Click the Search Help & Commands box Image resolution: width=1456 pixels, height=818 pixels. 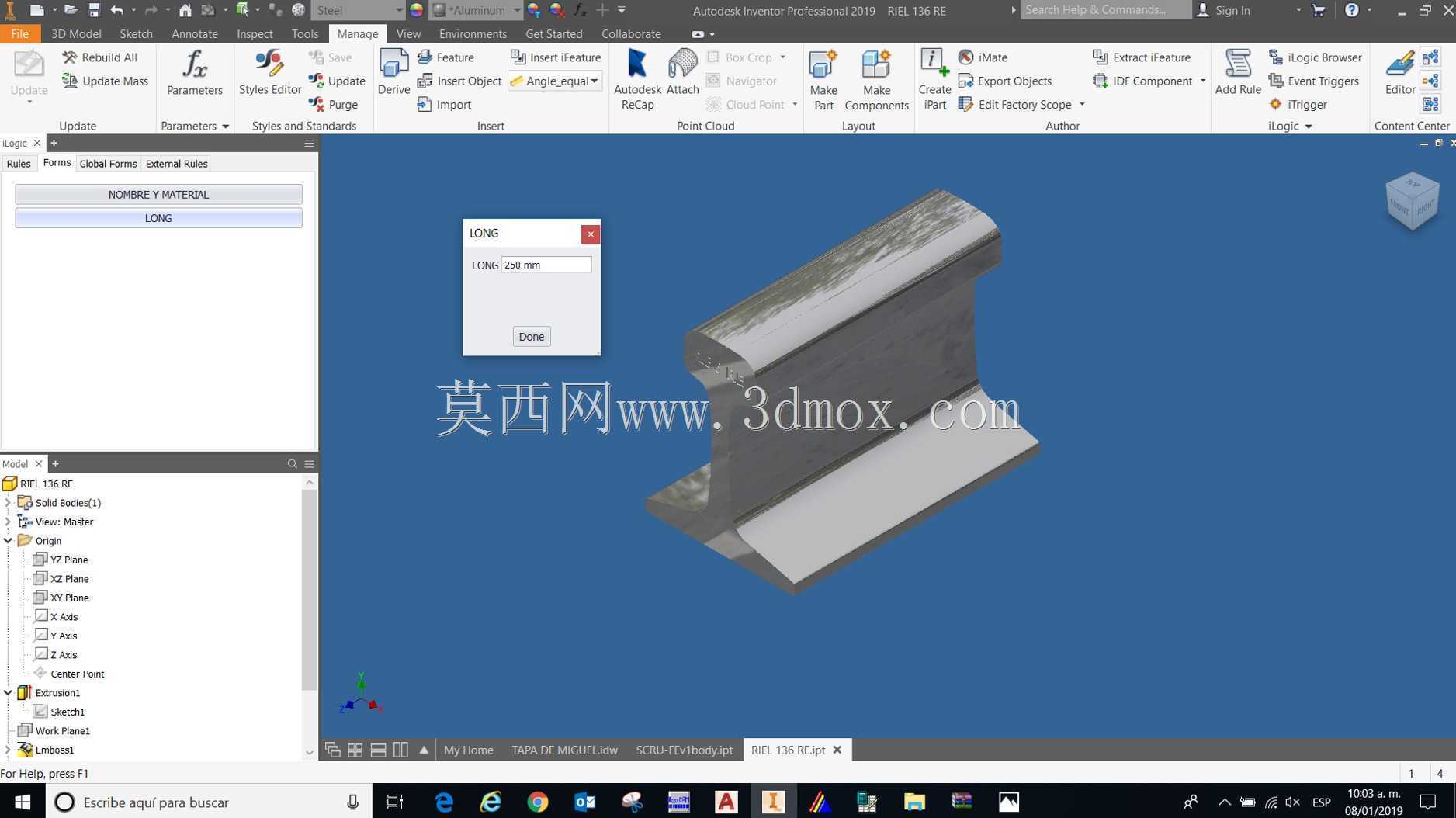coord(1105,10)
